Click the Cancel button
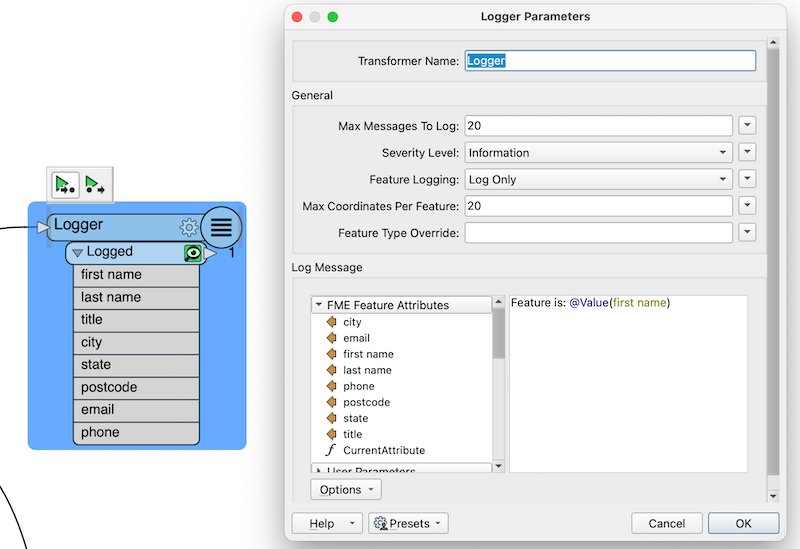The image size is (800, 549). 666,523
